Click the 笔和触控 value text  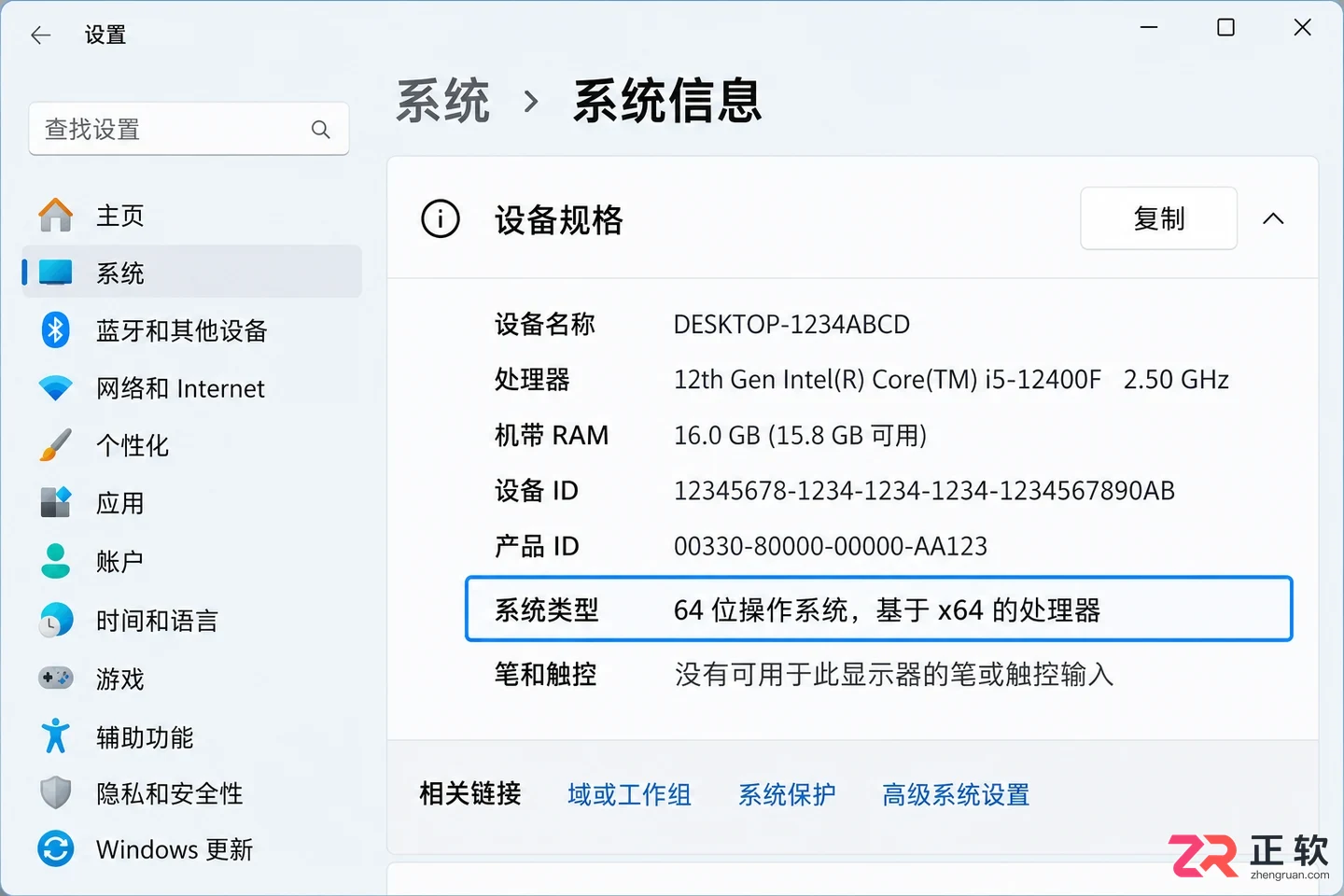(x=894, y=674)
